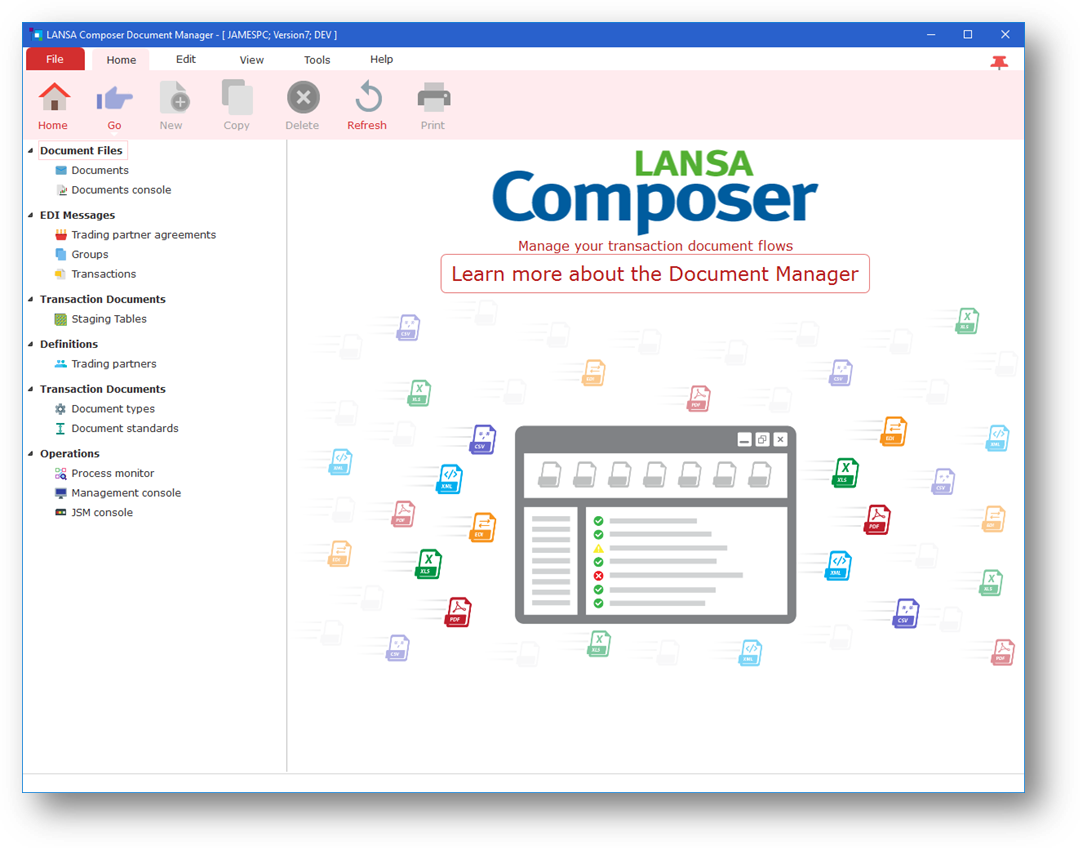Click the LANSA Composer title bar app icon
This screenshot has width=1080, height=848.
point(35,34)
